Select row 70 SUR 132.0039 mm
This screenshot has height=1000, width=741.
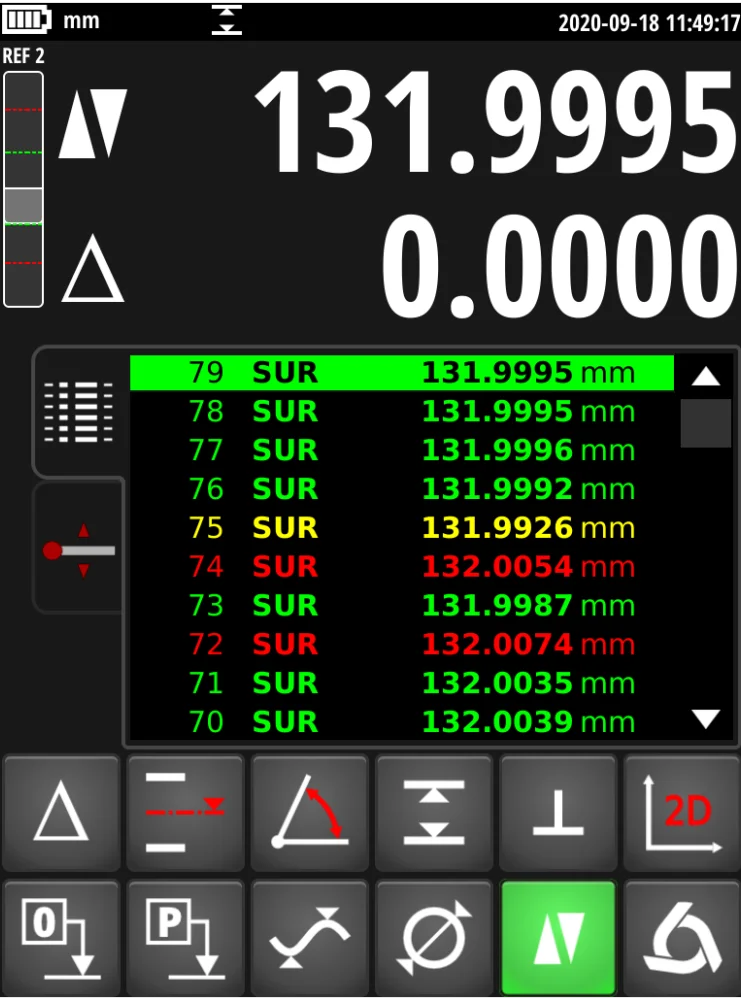(402, 722)
